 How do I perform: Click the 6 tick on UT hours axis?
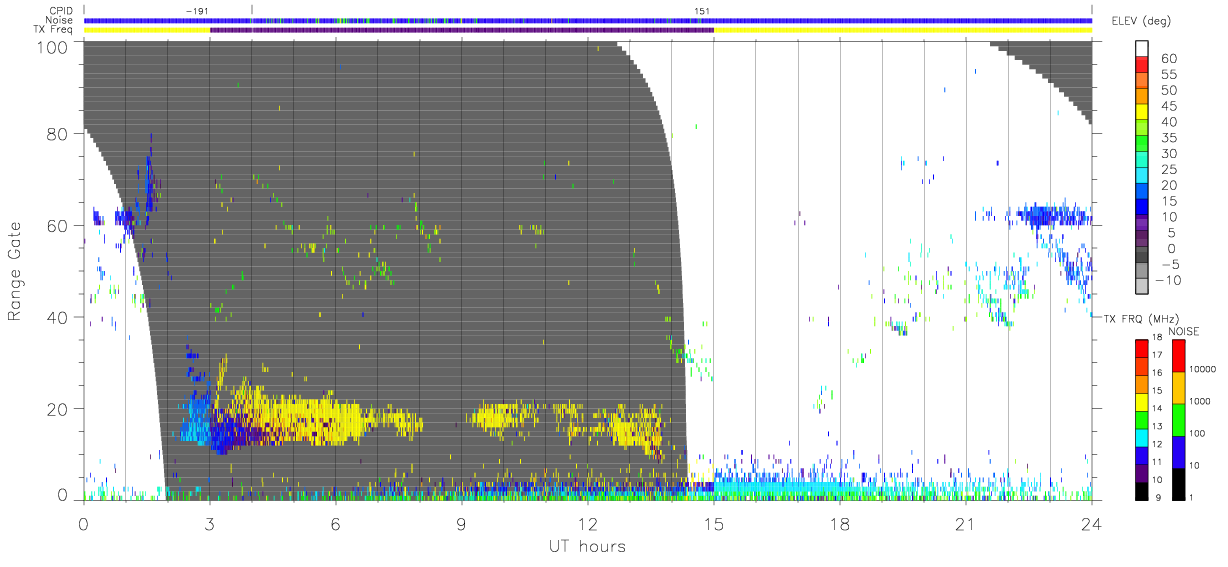point(335,523)
